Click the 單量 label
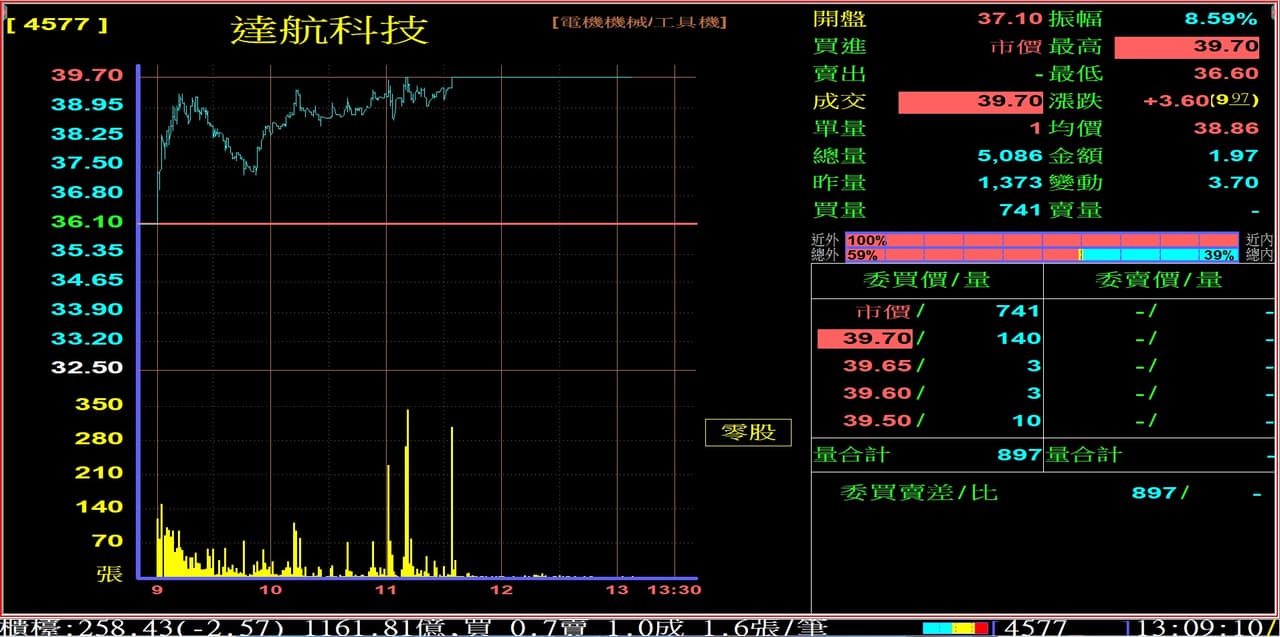Screen dimensions: 1280x637 (x=840, y=128)
